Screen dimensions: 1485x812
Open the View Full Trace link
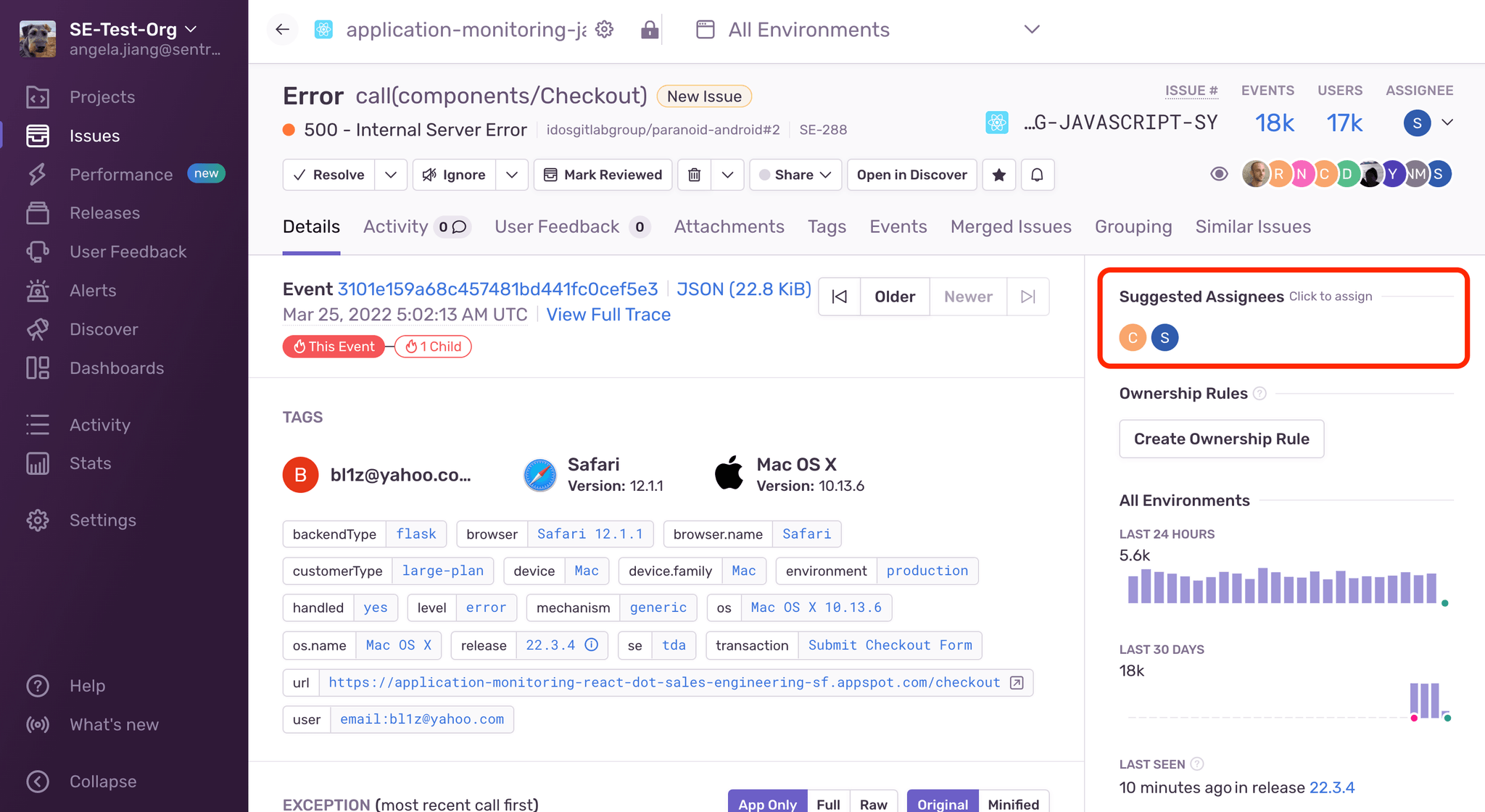[608, 315]
